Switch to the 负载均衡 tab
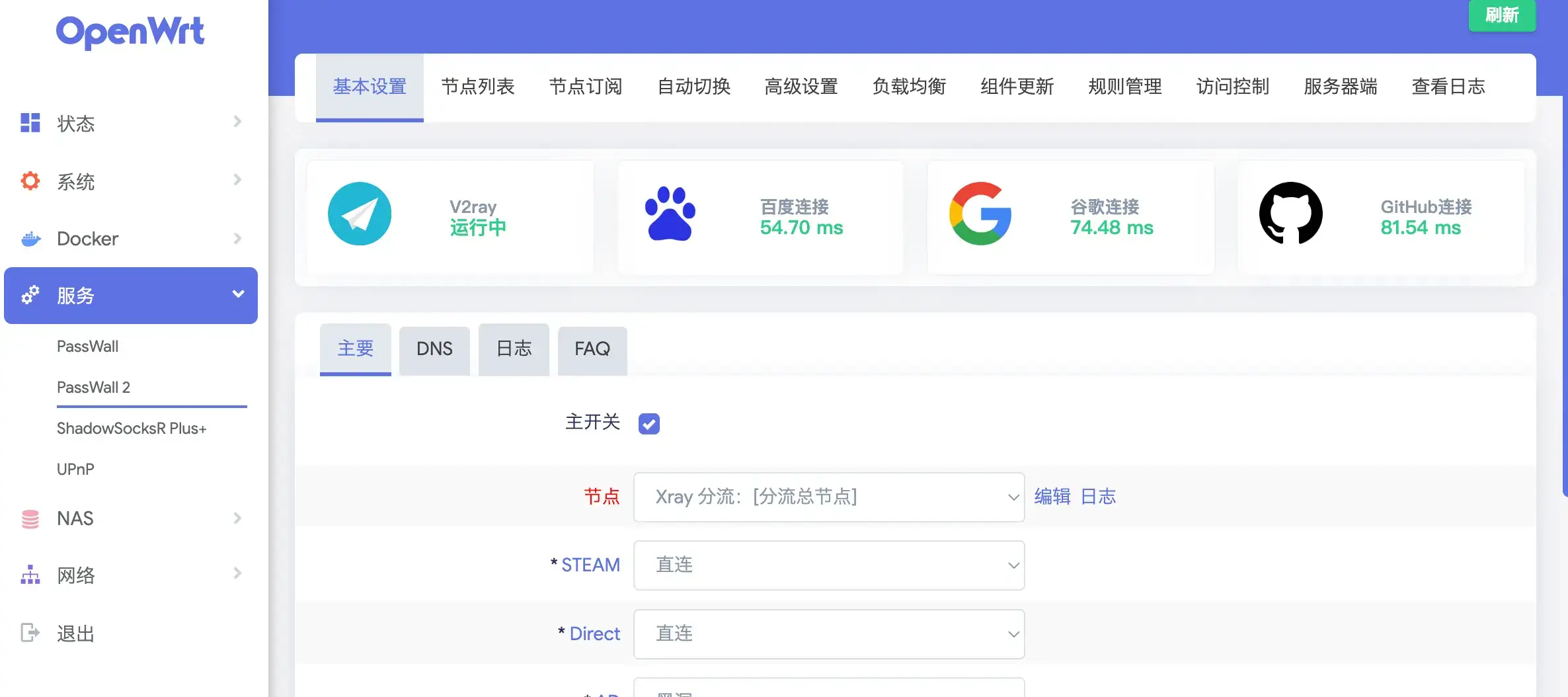Screen dimensions: 1568x697 coord(909,87)
